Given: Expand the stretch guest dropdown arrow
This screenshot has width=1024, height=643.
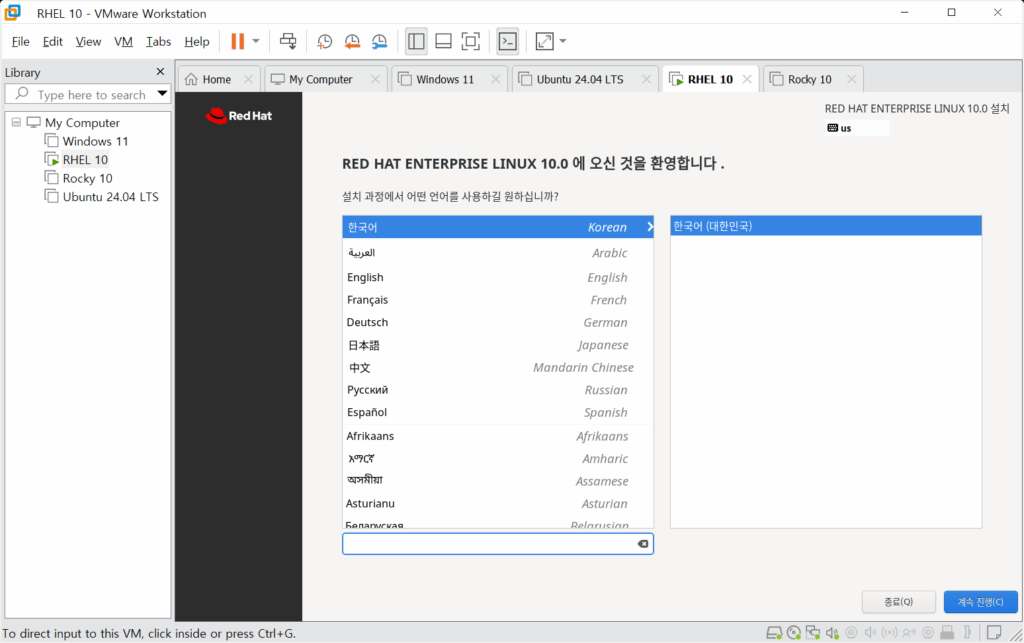Looking at the screenshot, I should [563, 41].
